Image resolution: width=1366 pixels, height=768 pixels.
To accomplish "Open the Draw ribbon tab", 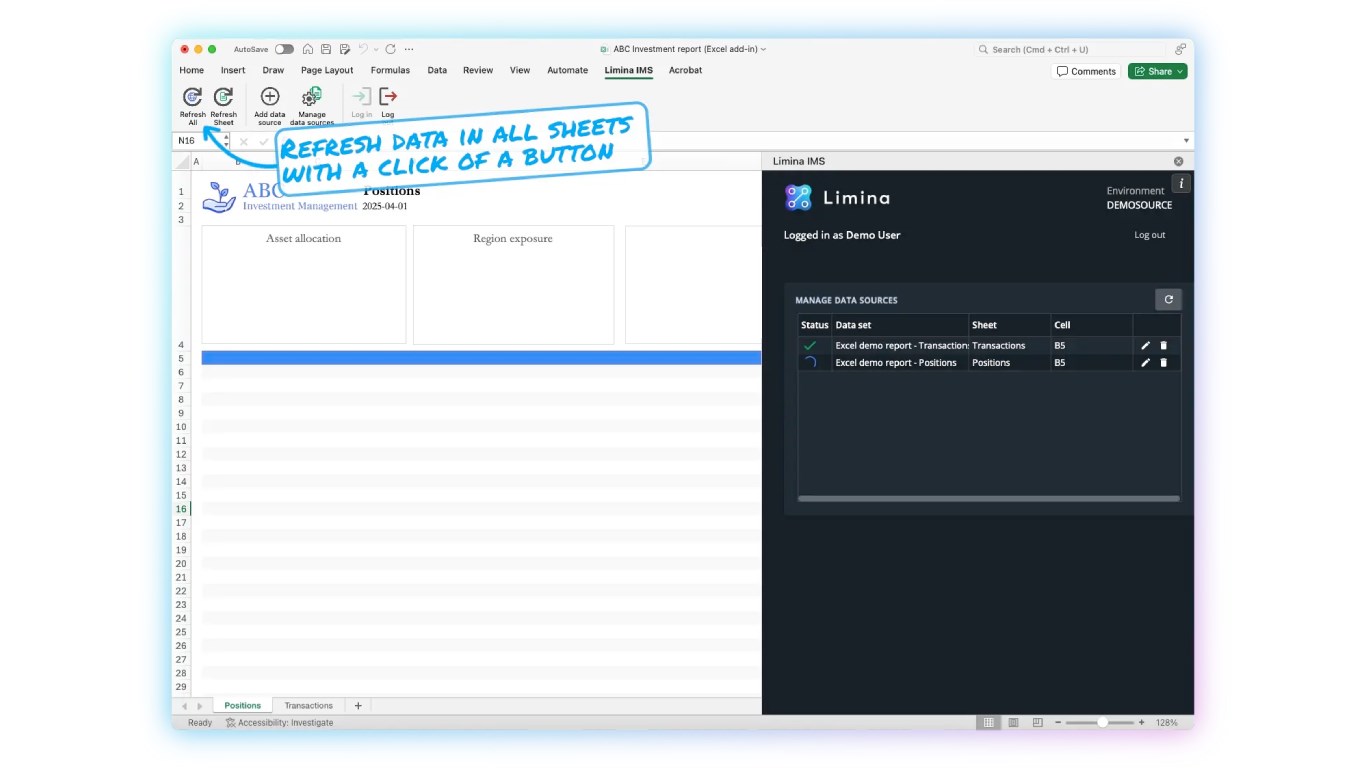I will (273, 70).
